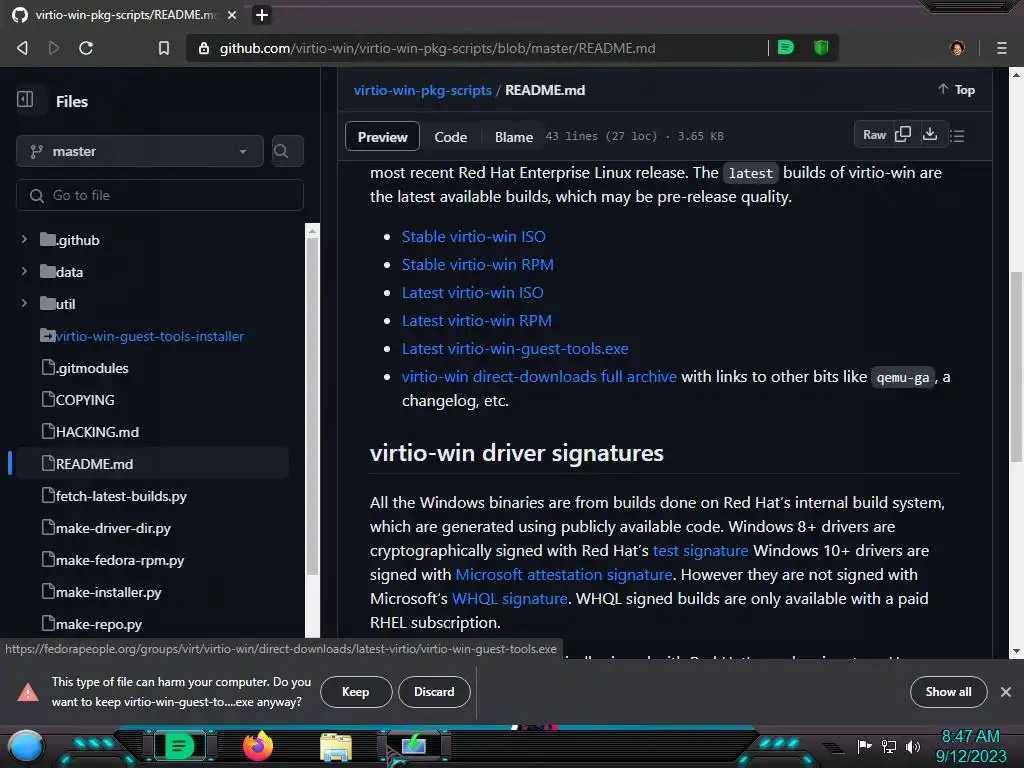
Task: Open virtio-win-guest-tools-installer submodule
Action: click(x=150, y=336)
